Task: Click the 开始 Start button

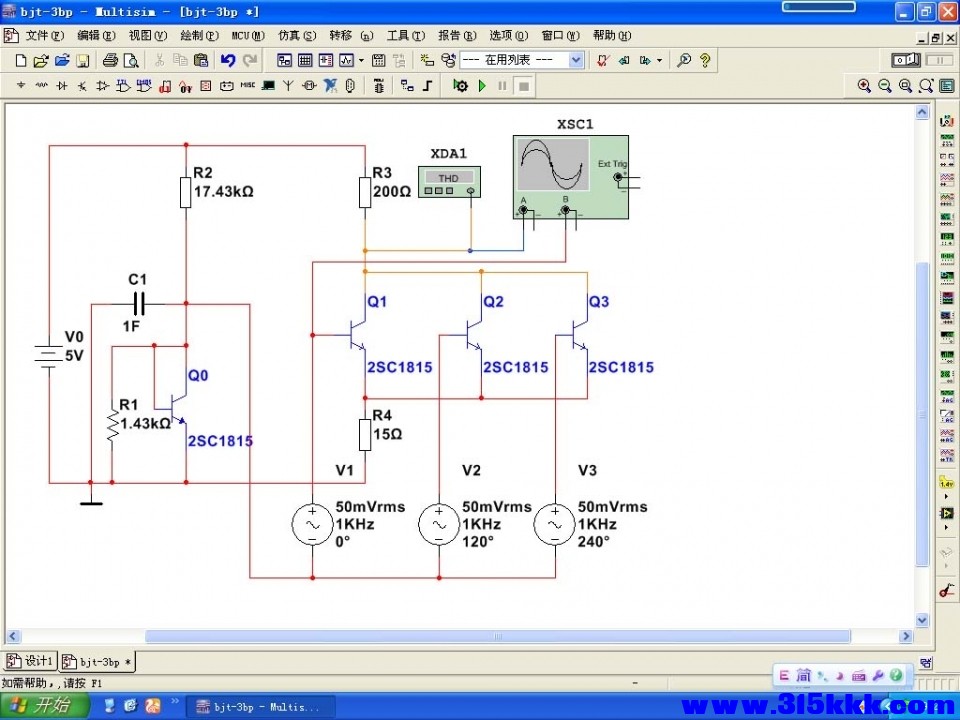Action: point(44,706)
